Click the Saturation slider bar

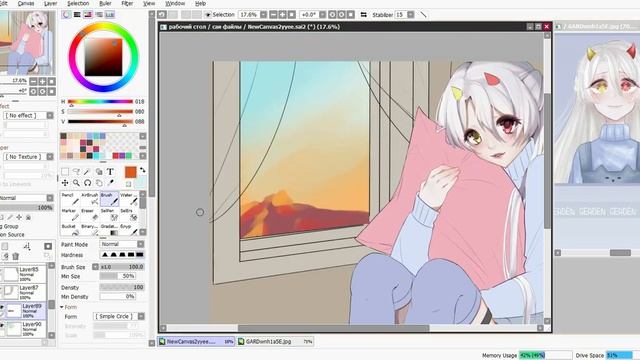click(100, 111)
